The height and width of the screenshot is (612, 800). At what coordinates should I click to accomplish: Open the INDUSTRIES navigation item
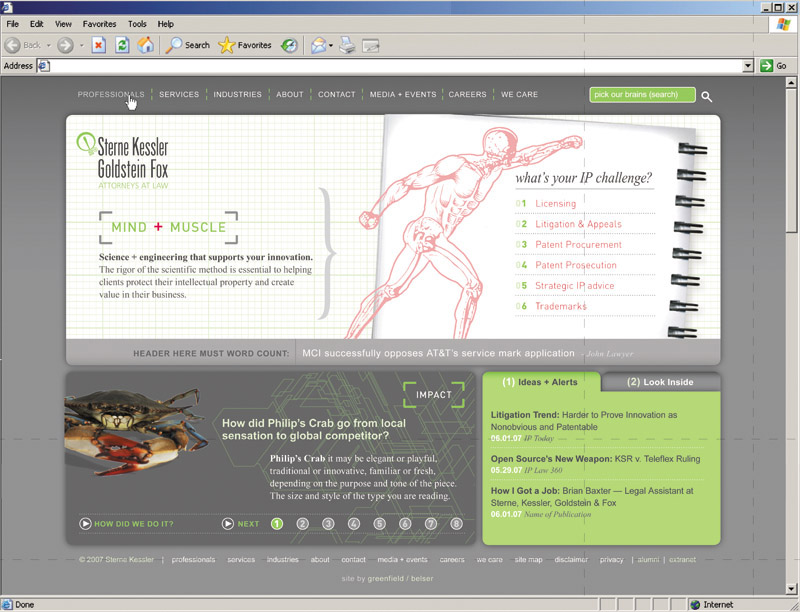[237, 94]
